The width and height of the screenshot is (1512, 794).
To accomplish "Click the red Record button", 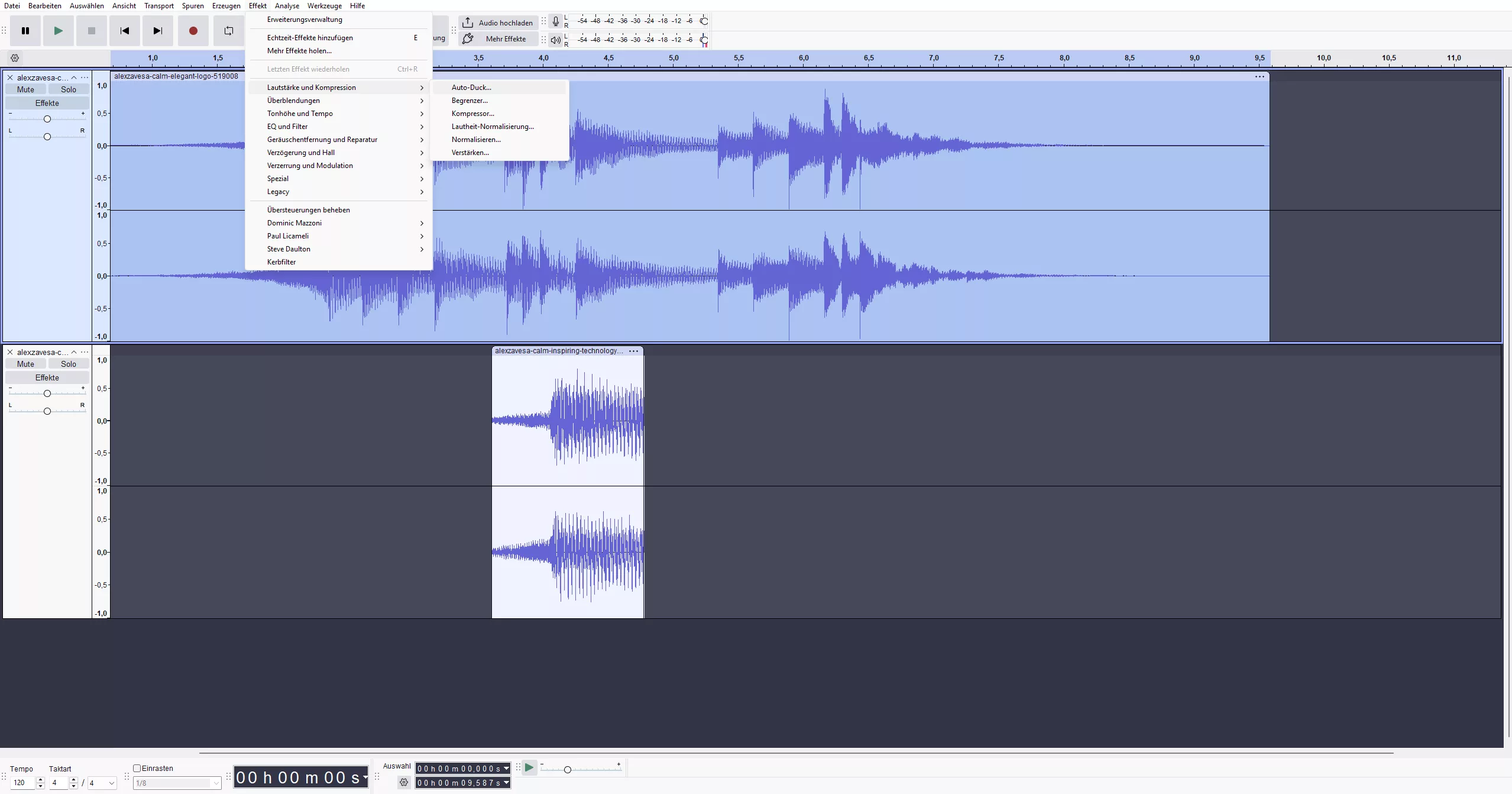I will pyautogui.click(x=193, y=31).
